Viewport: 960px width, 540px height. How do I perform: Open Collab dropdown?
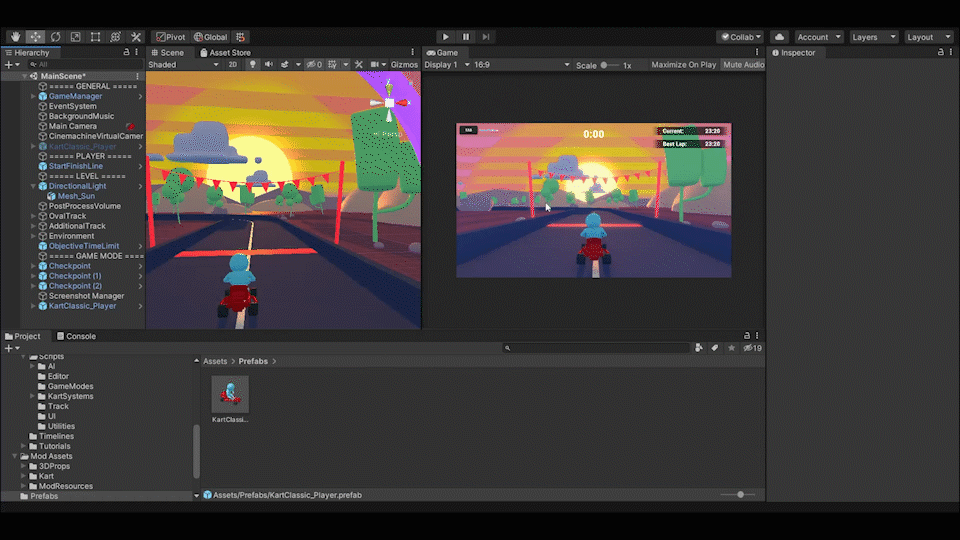click(741, 37)
